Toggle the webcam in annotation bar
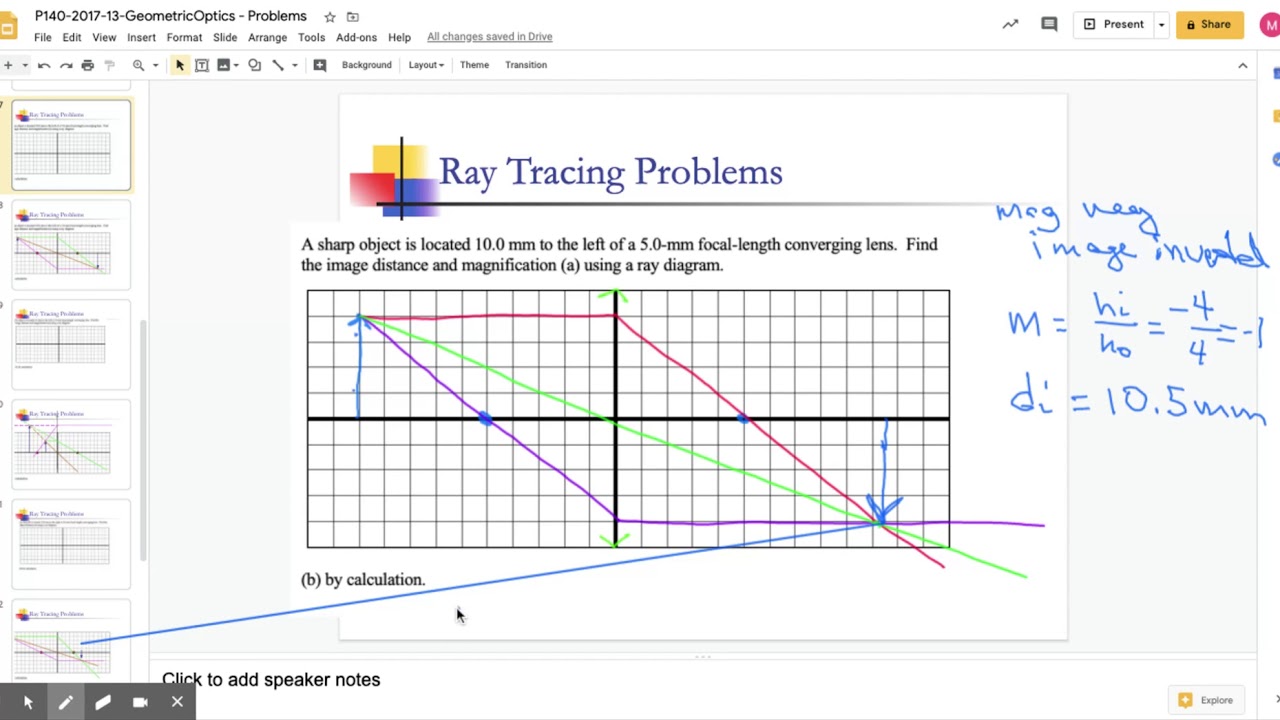Screen dimensions: 1280x720 [140, 702]
